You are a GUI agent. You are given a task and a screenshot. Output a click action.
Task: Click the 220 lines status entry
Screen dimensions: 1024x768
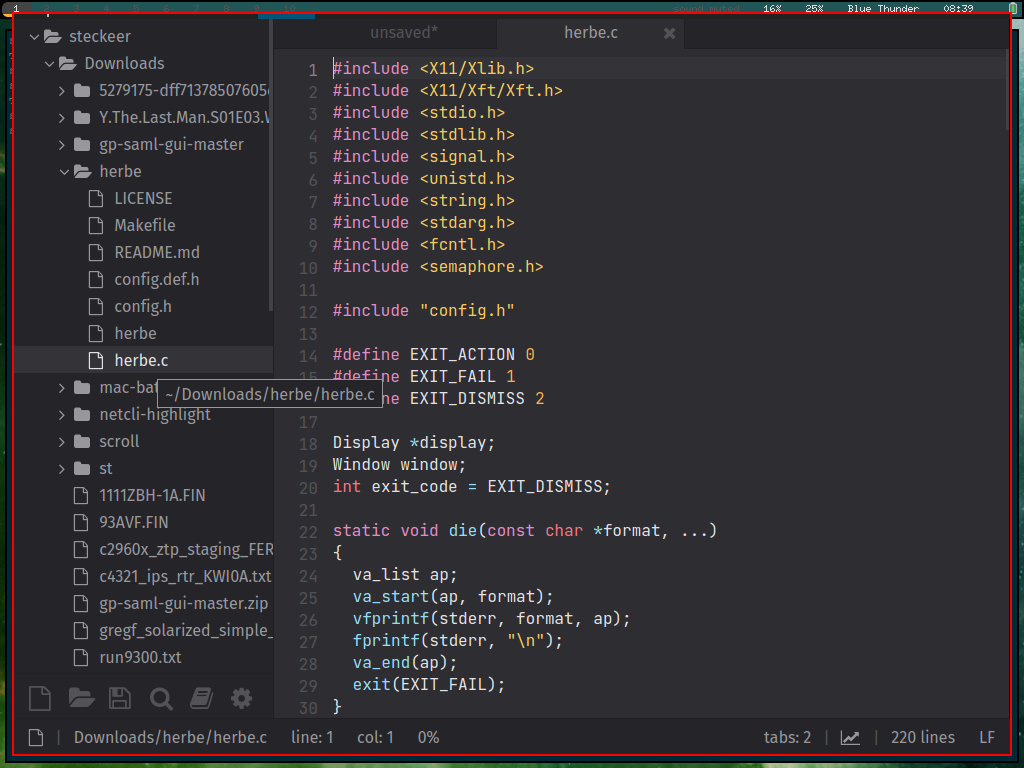coord(923,738)
